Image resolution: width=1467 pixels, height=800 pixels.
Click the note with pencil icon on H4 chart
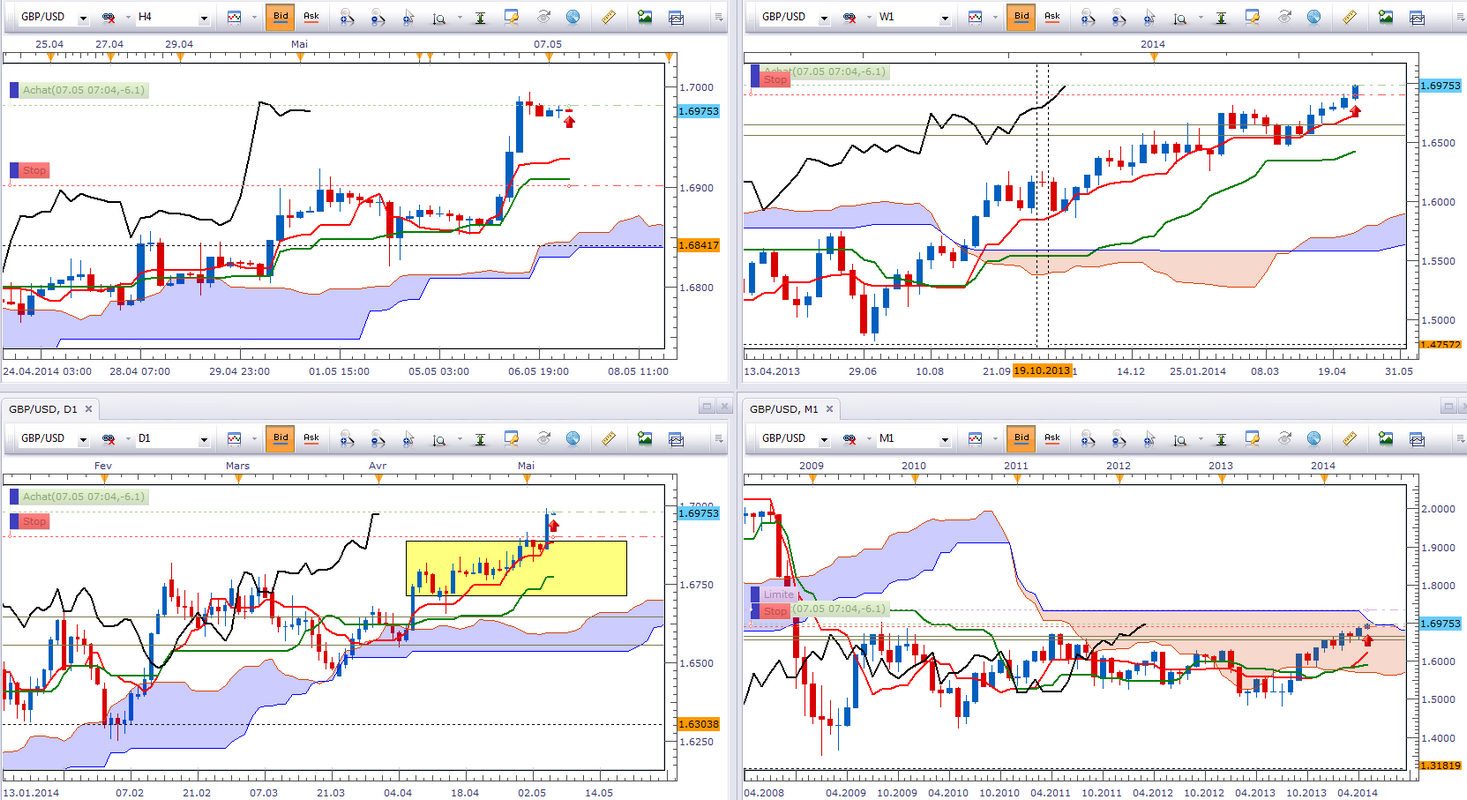coord(511,17)
